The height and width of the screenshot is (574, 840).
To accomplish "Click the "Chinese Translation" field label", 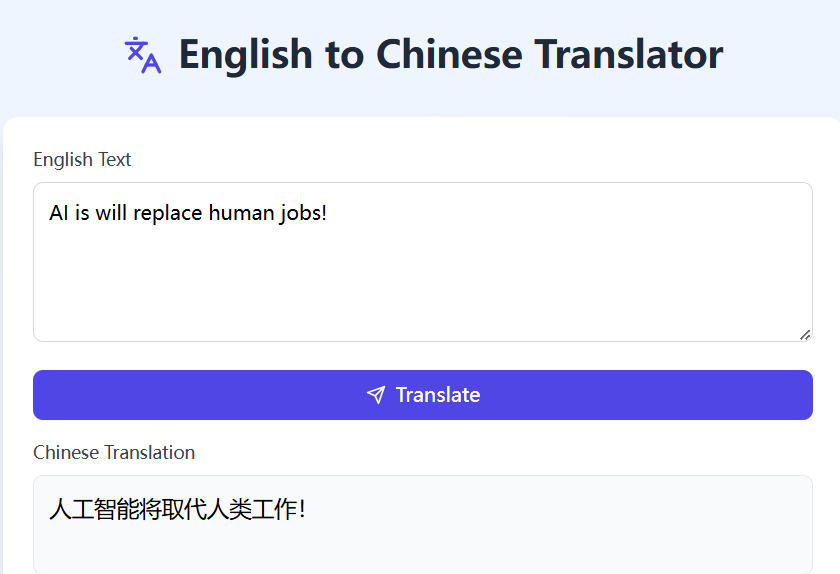I will (x=114, y=453).
